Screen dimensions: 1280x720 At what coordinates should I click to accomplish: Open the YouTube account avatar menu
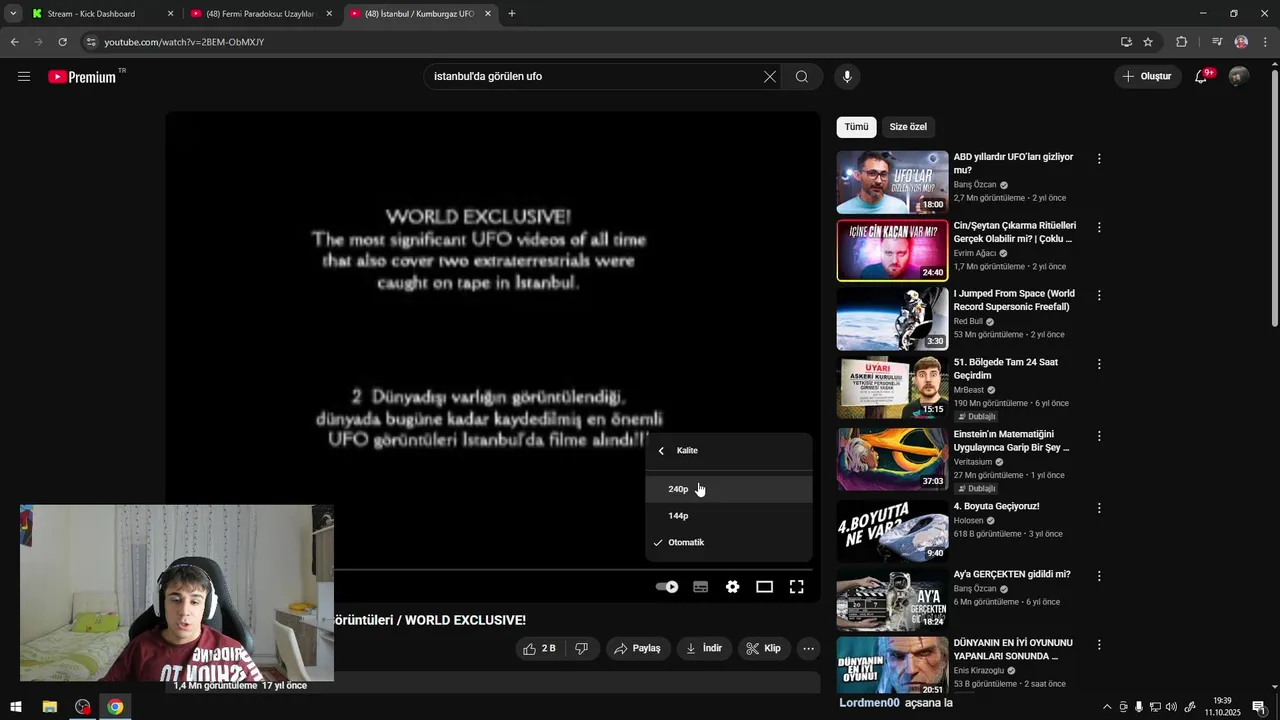1239,76
